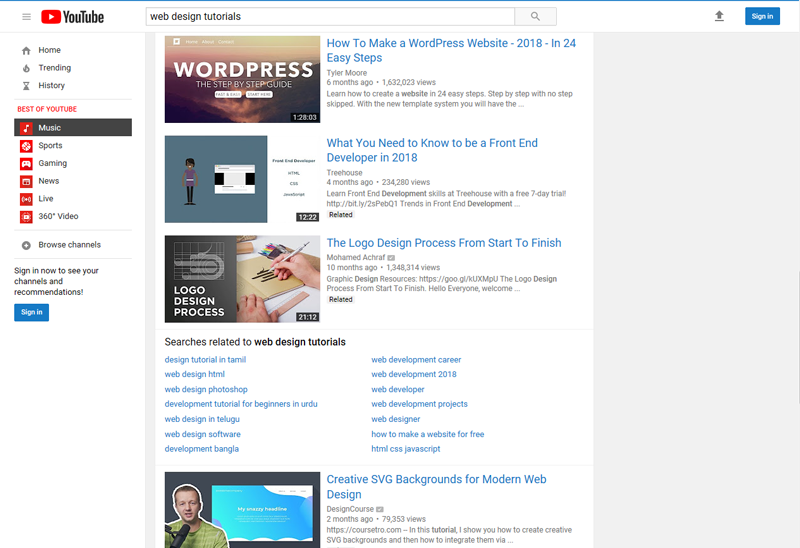This screenshot has height=548, width=800.
Task: Select Gaming in Best of YouTube
Action: (x=52, y=163)
